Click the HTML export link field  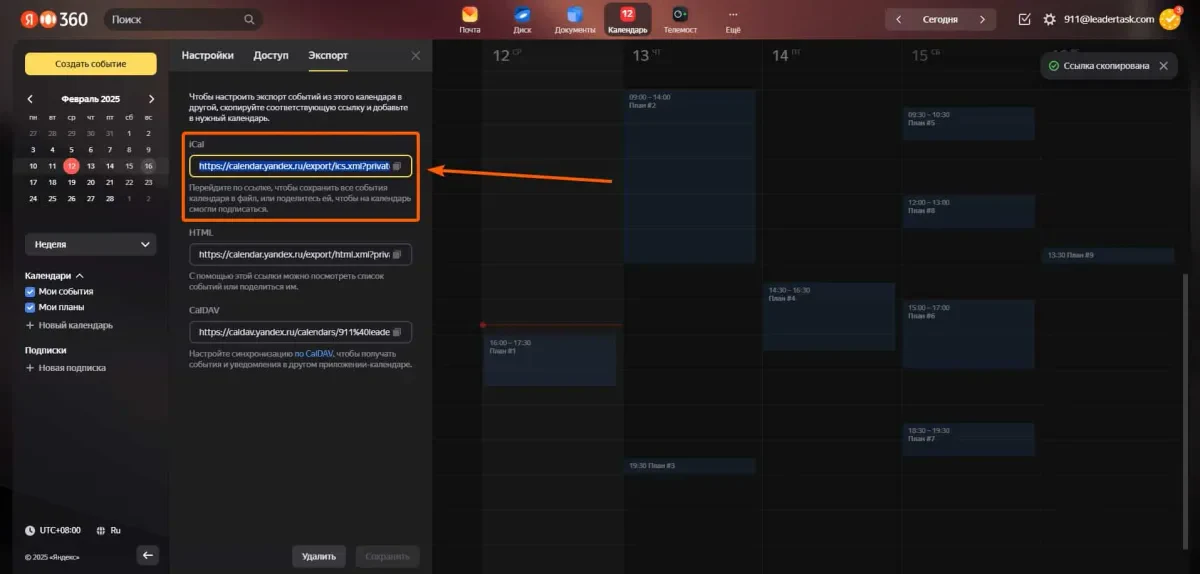pos(301,255)
